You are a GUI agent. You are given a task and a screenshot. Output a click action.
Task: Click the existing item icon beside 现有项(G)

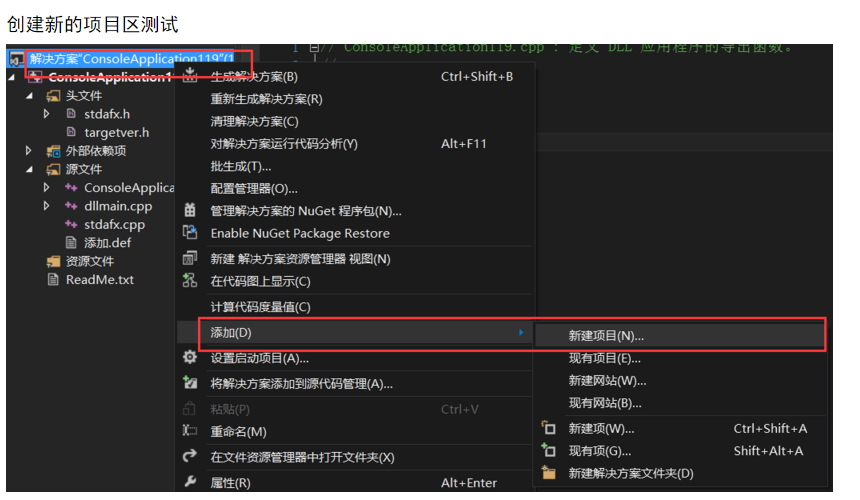(548, 450)
